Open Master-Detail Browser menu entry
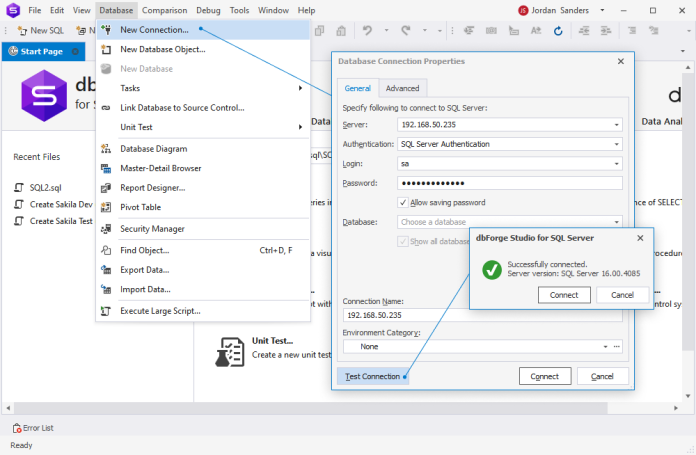This screenshot has height=455, width=696. tap(203, 168)
